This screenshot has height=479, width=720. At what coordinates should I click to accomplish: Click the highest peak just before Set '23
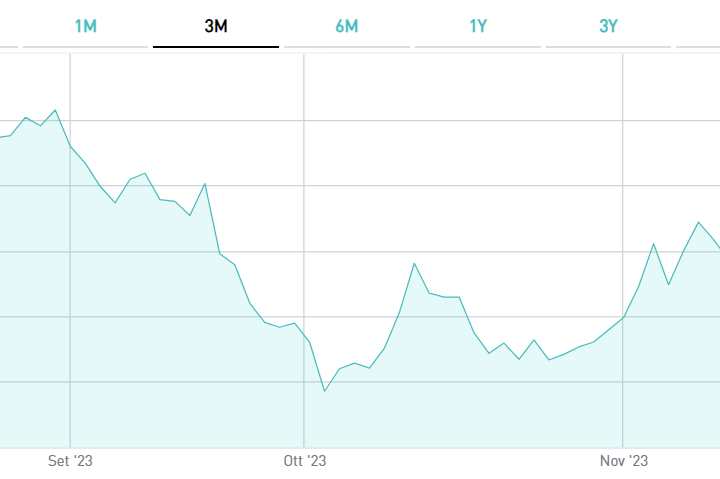click(x=55, y=110)
